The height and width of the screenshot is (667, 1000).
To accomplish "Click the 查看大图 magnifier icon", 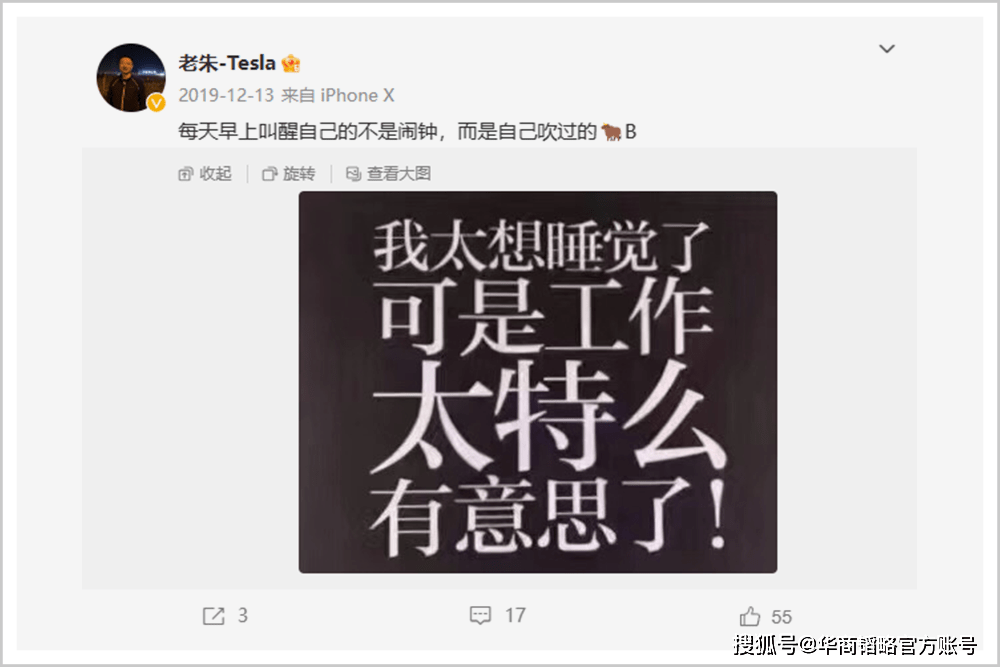I will point(353,173).
